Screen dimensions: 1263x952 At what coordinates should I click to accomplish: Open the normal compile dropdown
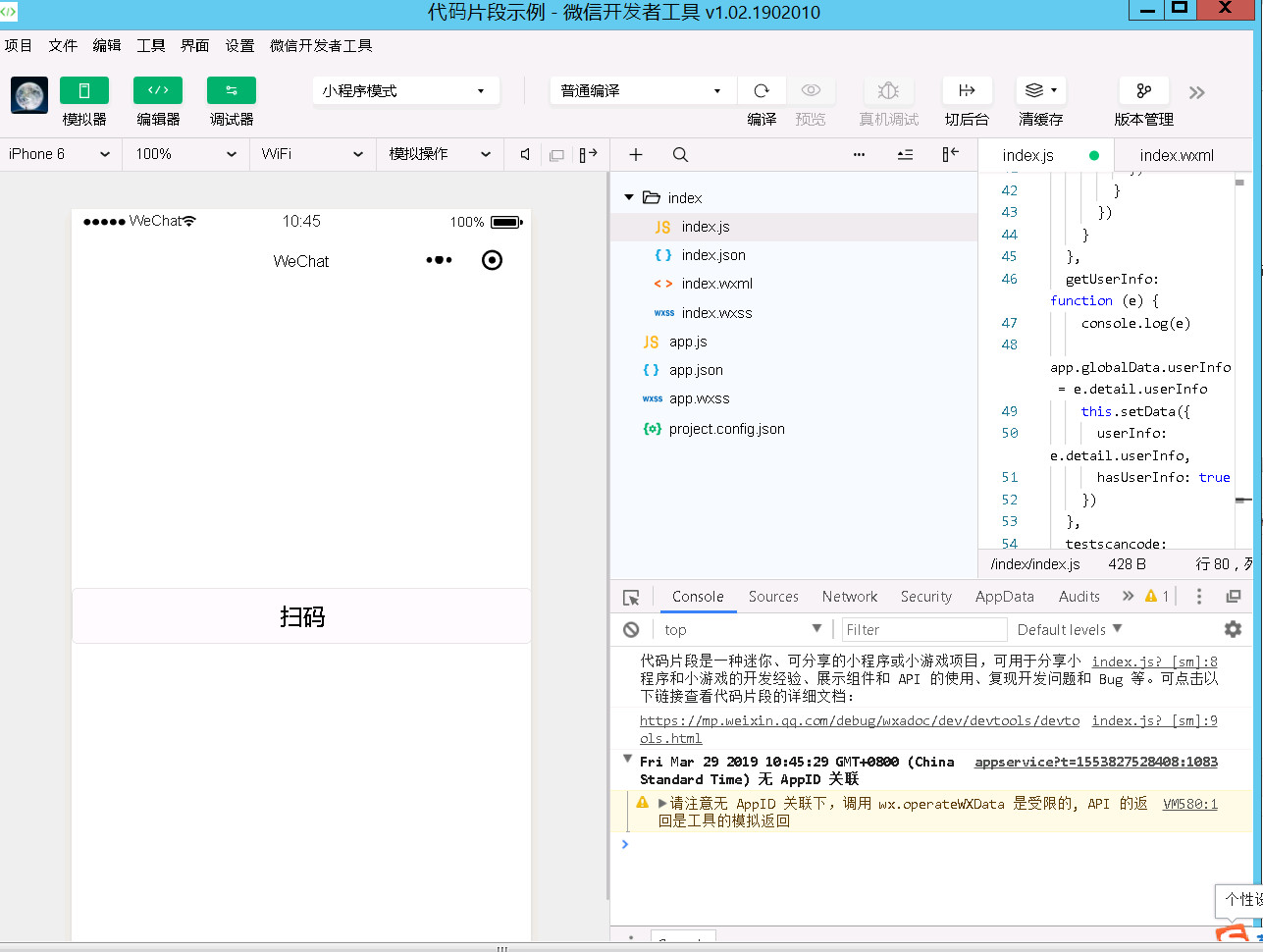click(x=643, y=90)
